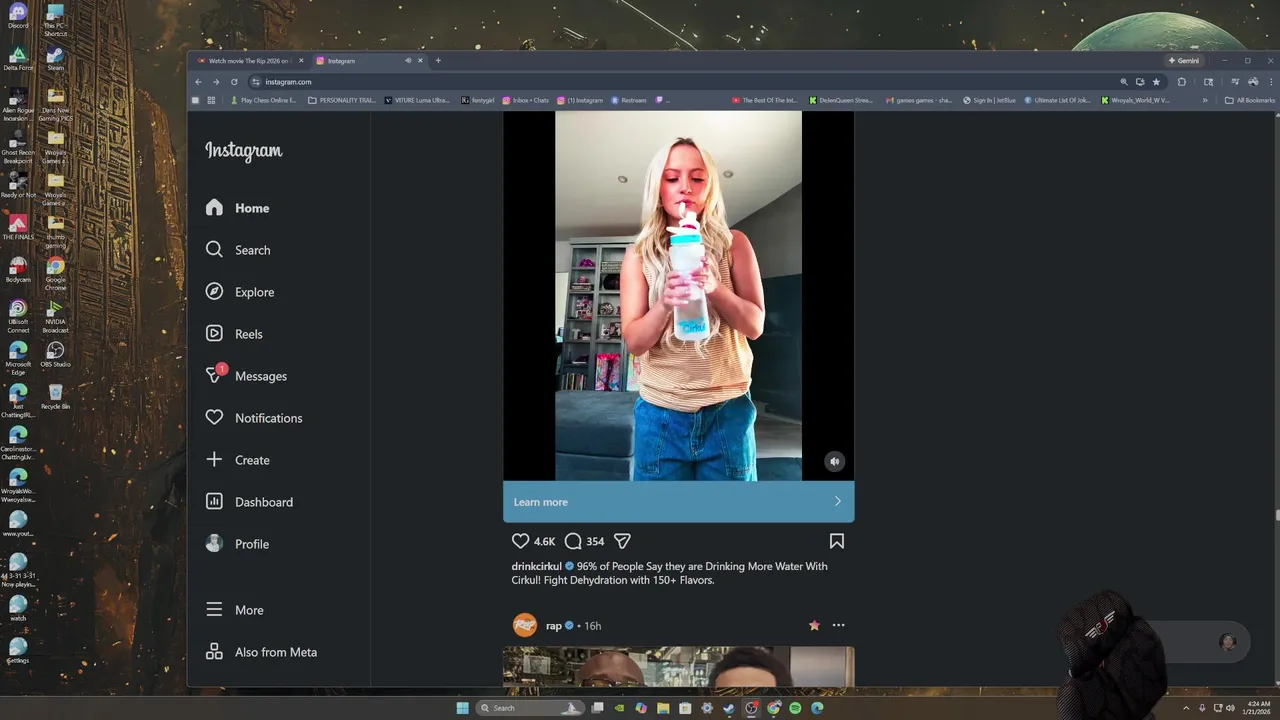Open the Restream bookmark
Image resolution: width=1280 pixels, height=720 pixels.
[629, 100]
